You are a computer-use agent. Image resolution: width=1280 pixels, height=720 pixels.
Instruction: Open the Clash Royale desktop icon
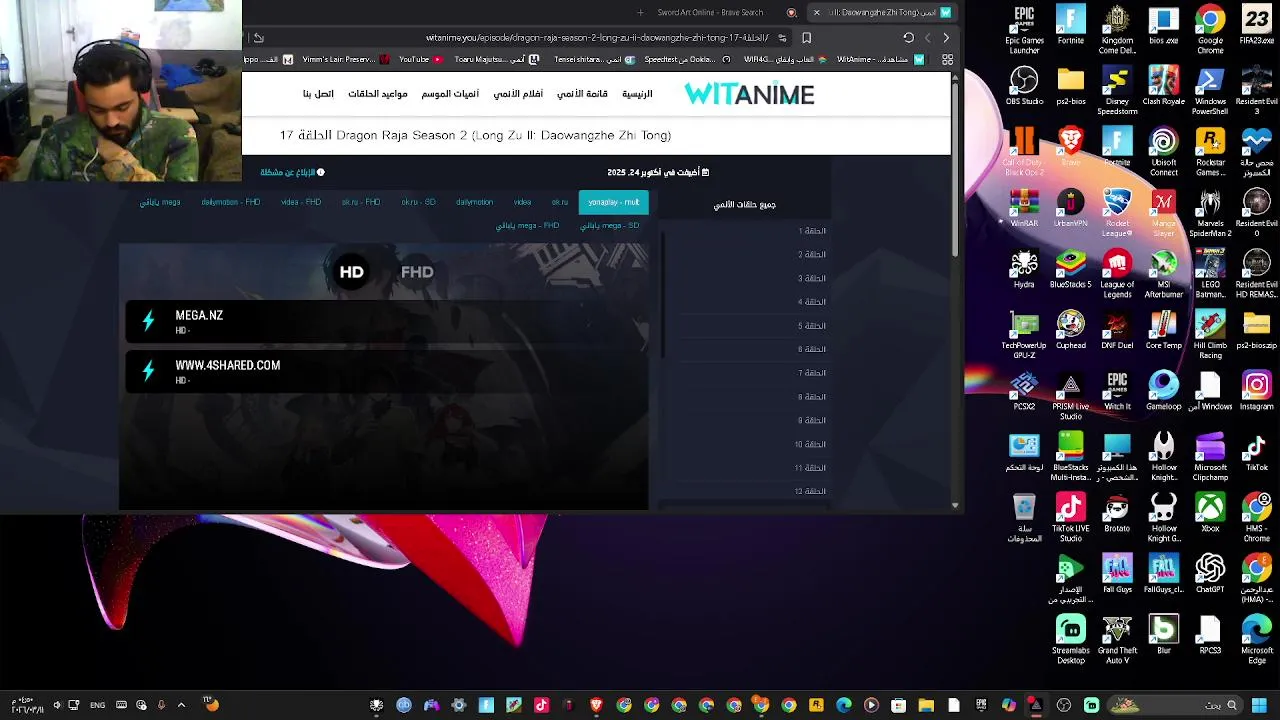pyautogui.click(x=1163, y=86)
